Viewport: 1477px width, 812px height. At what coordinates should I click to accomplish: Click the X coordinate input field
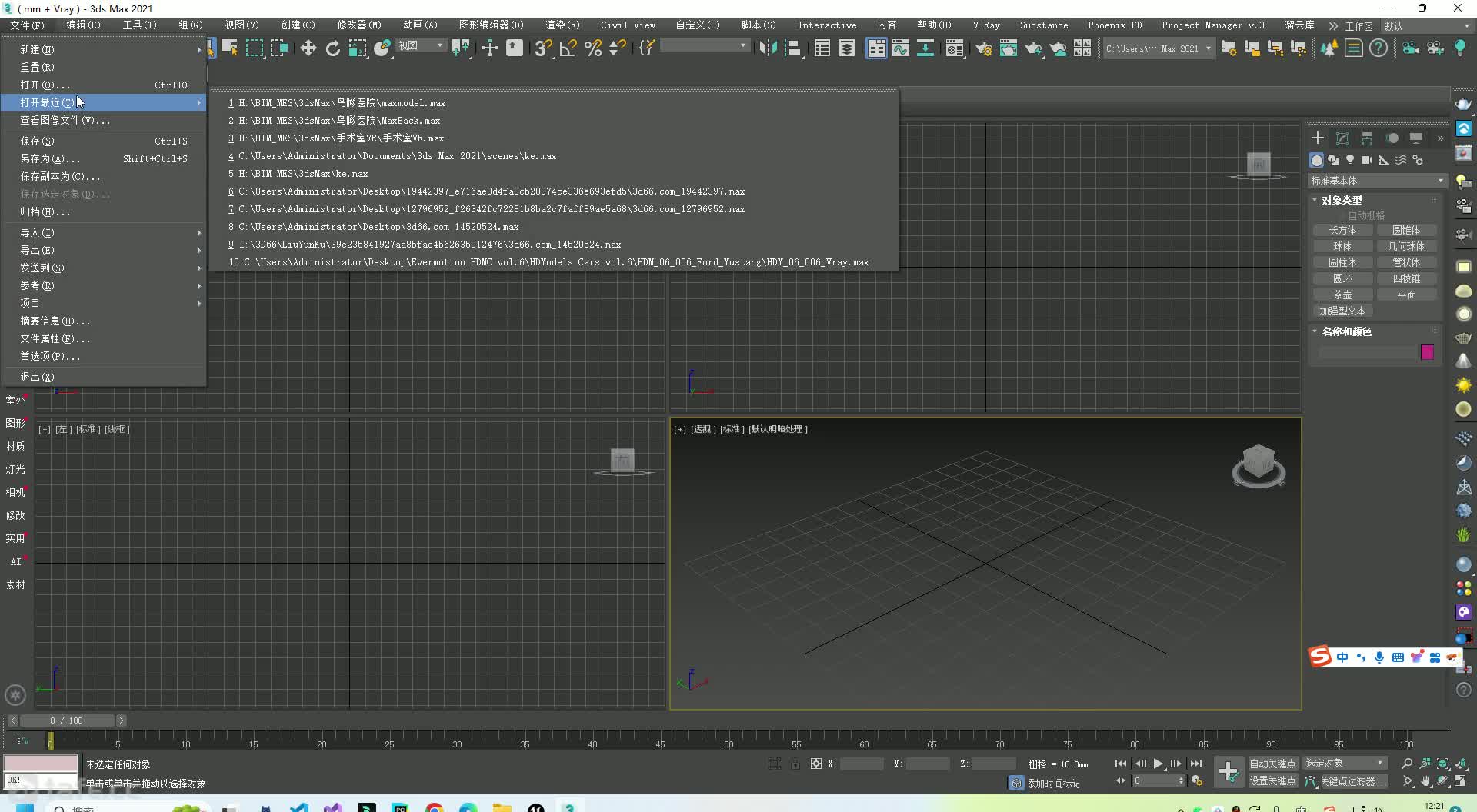pyautogui.click(x=862, y=764)
